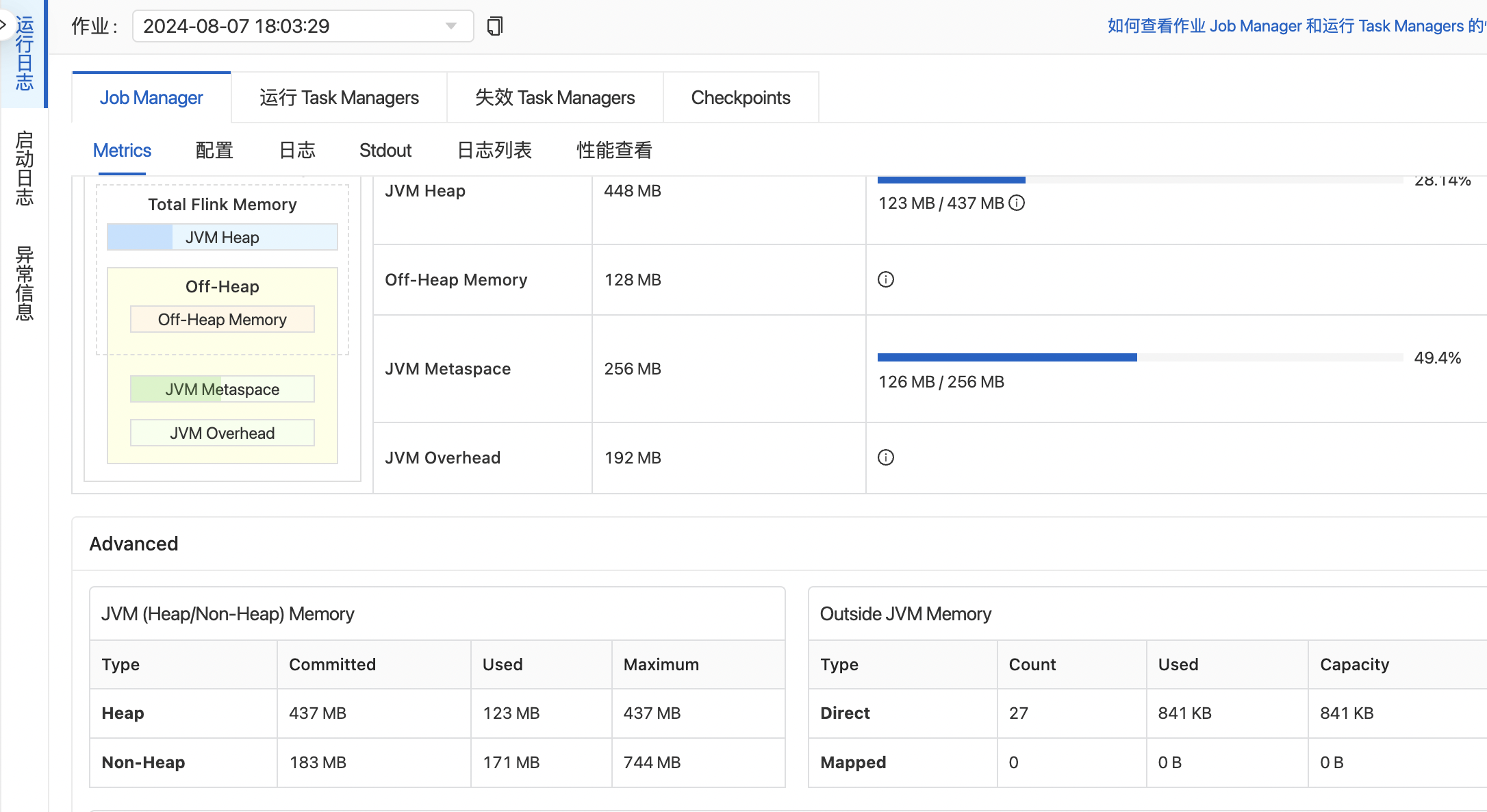Image resolution: width=1487 pixels, height=812 pixels.
Task: Click the Direct row label
Action: [x=845, y=713]
